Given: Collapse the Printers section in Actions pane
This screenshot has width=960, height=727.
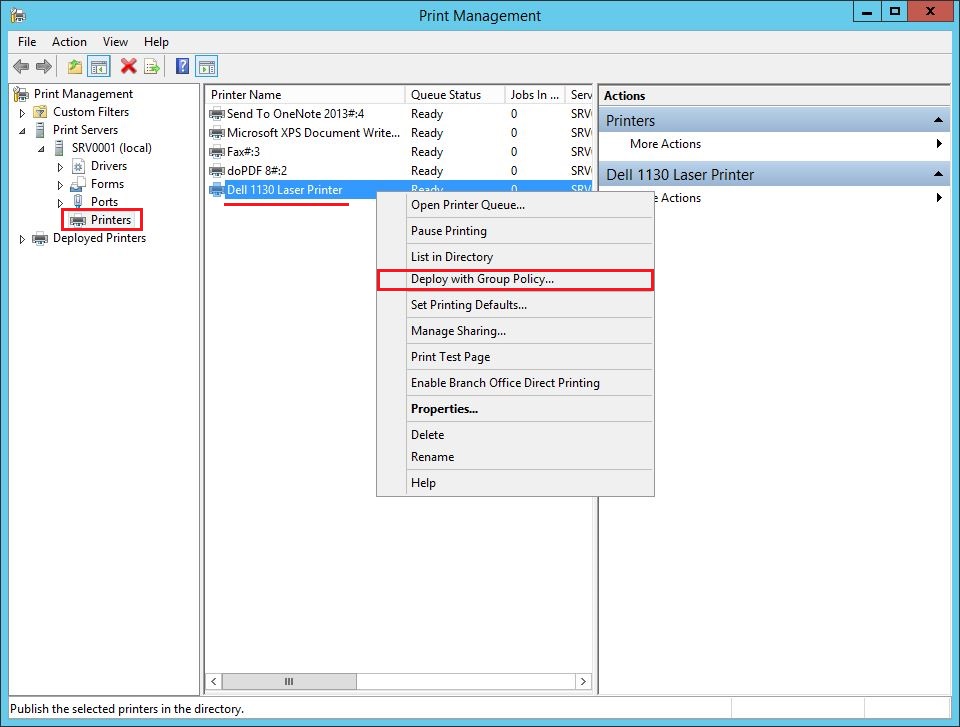Looking at the screenshot, I should coord(938,121).
